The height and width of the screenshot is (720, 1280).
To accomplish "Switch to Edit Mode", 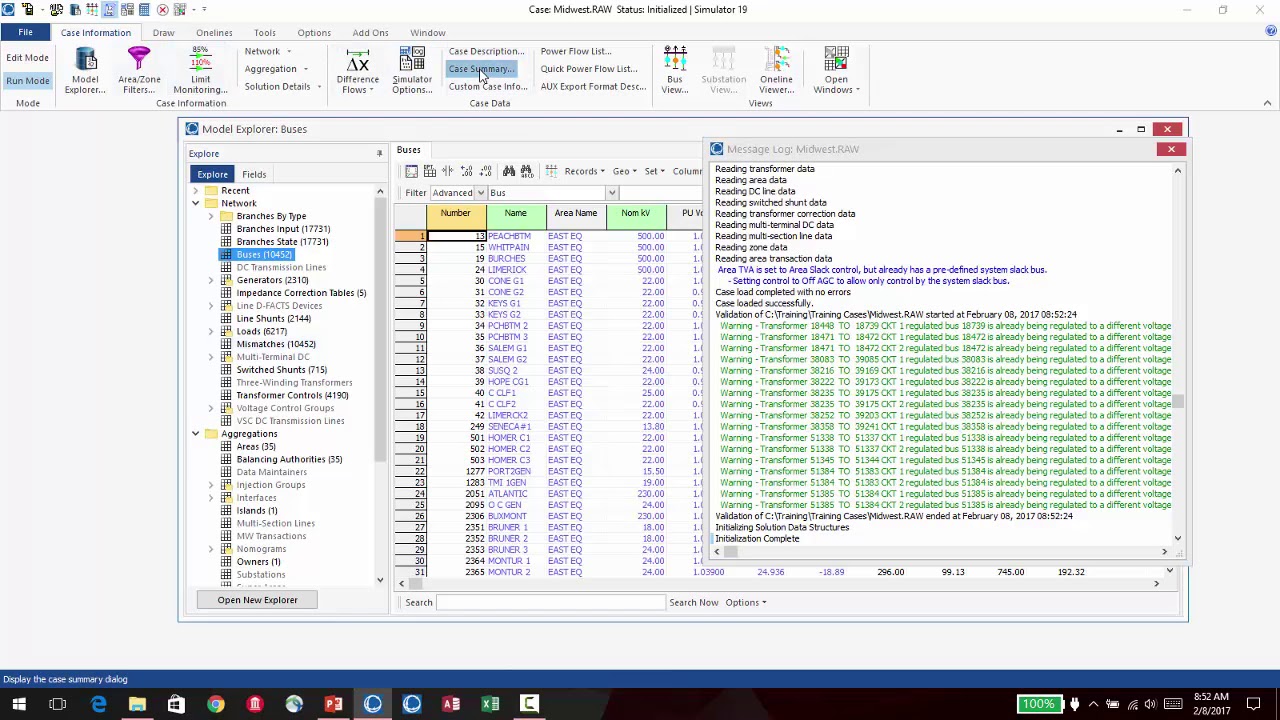I will click(x=28, y=58).
